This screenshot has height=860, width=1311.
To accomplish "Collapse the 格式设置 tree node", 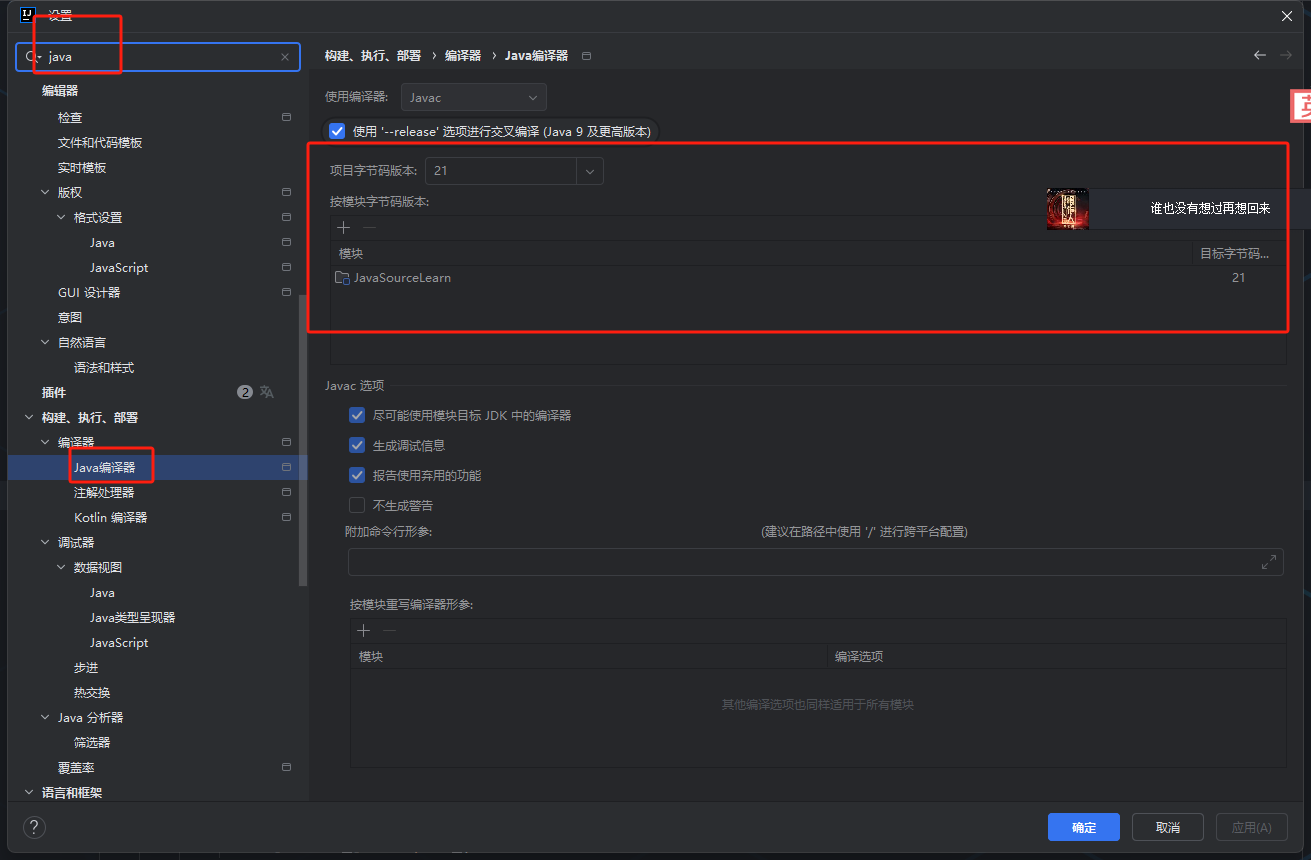I will pyautogui.click(x=61, y=217).
